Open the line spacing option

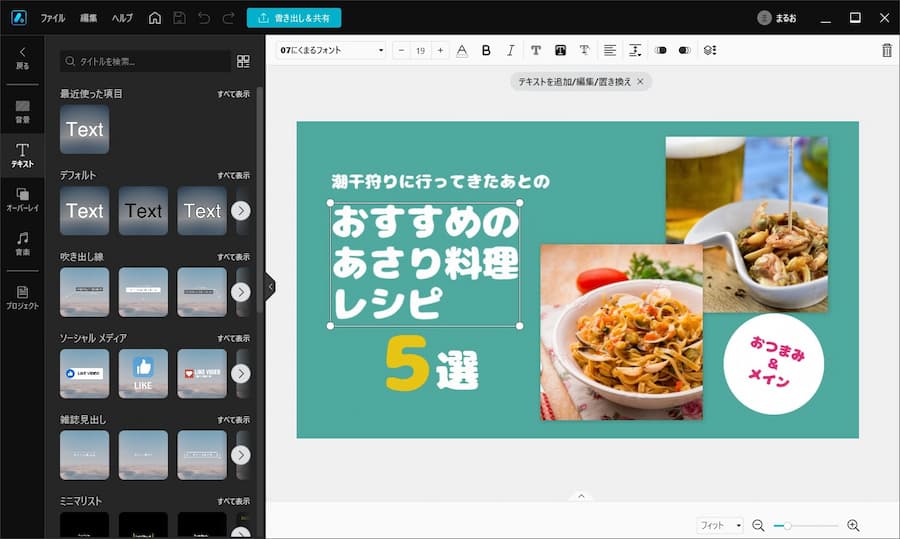635,51
